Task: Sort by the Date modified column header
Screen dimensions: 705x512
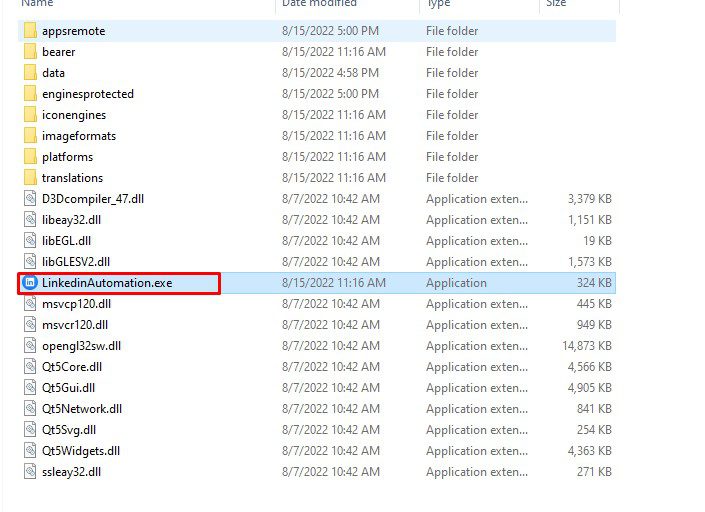Action: 319,3
